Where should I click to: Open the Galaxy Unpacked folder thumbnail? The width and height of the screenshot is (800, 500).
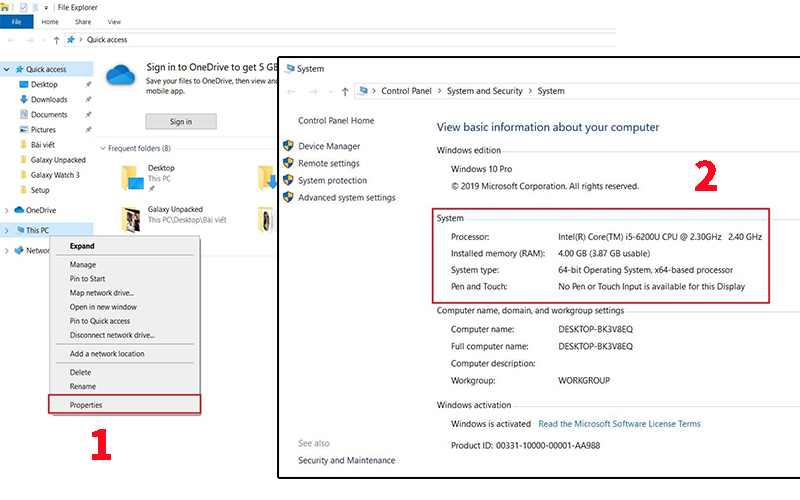coord(132,218)
